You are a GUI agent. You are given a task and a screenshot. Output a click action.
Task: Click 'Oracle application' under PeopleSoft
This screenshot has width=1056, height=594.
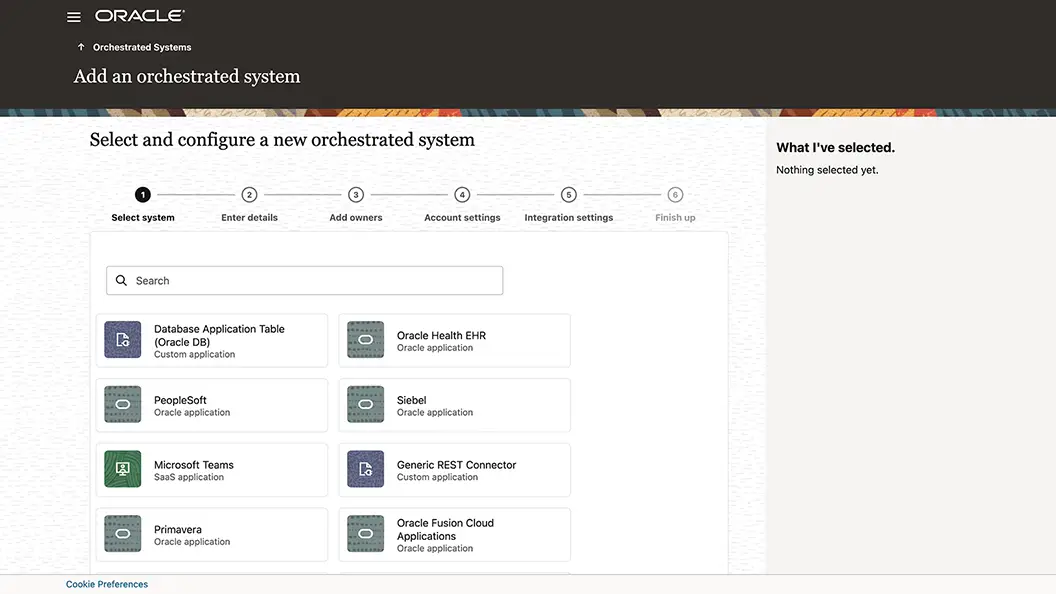pyautogui.click(x=192, y=412)
